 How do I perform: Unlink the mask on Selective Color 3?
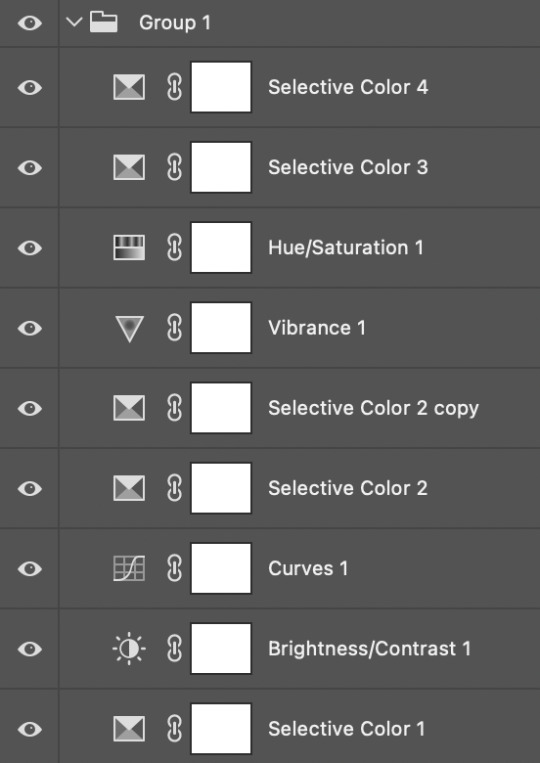(x=174, y=167)
